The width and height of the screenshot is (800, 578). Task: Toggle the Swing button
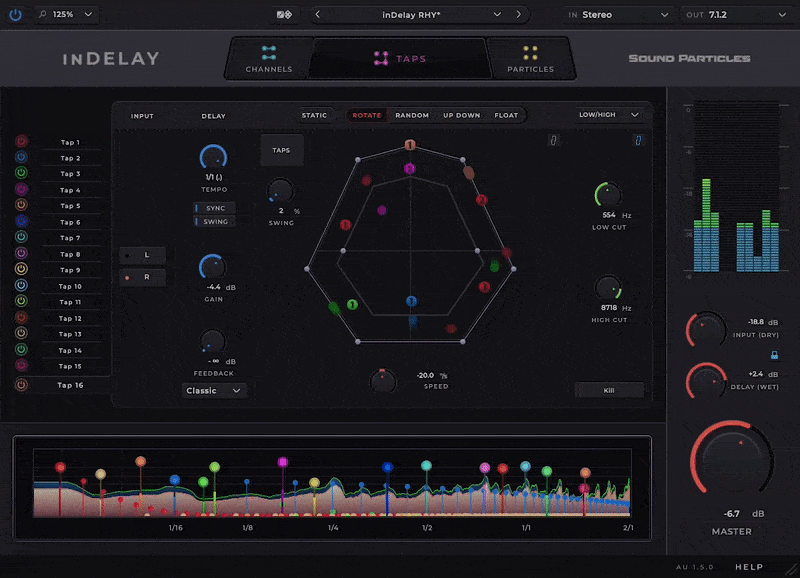point(215,221)
